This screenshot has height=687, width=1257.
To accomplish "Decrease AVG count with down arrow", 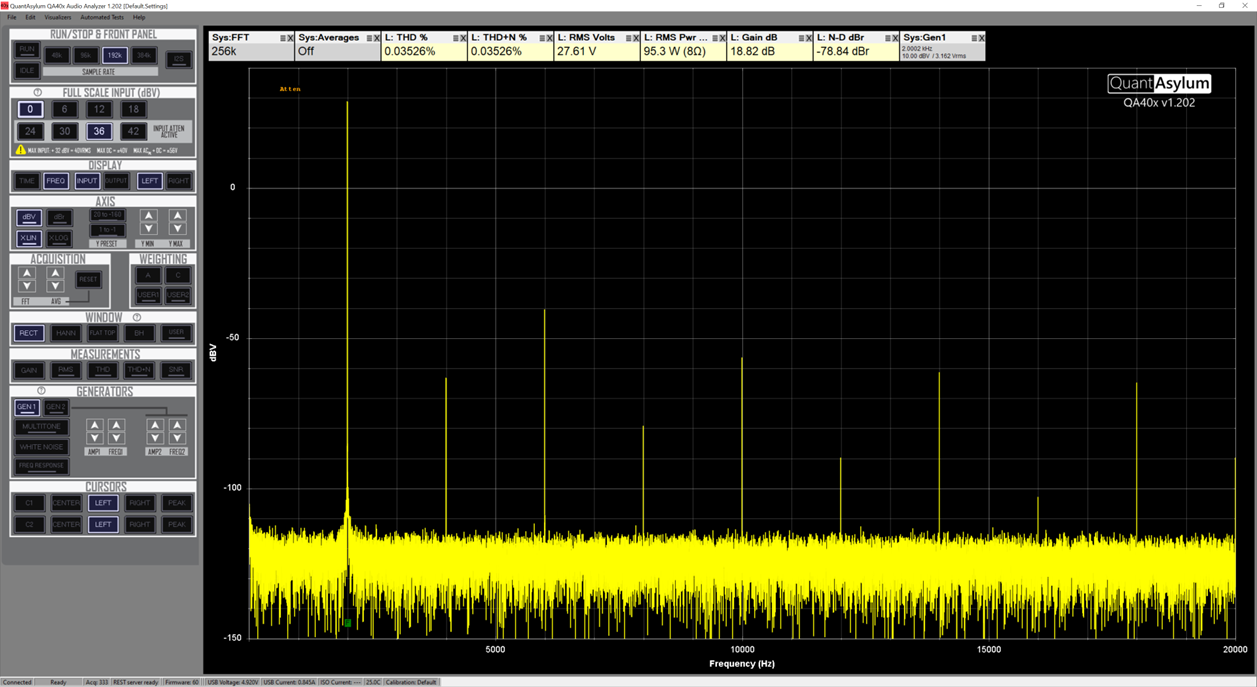I will [x=56, y=286].
